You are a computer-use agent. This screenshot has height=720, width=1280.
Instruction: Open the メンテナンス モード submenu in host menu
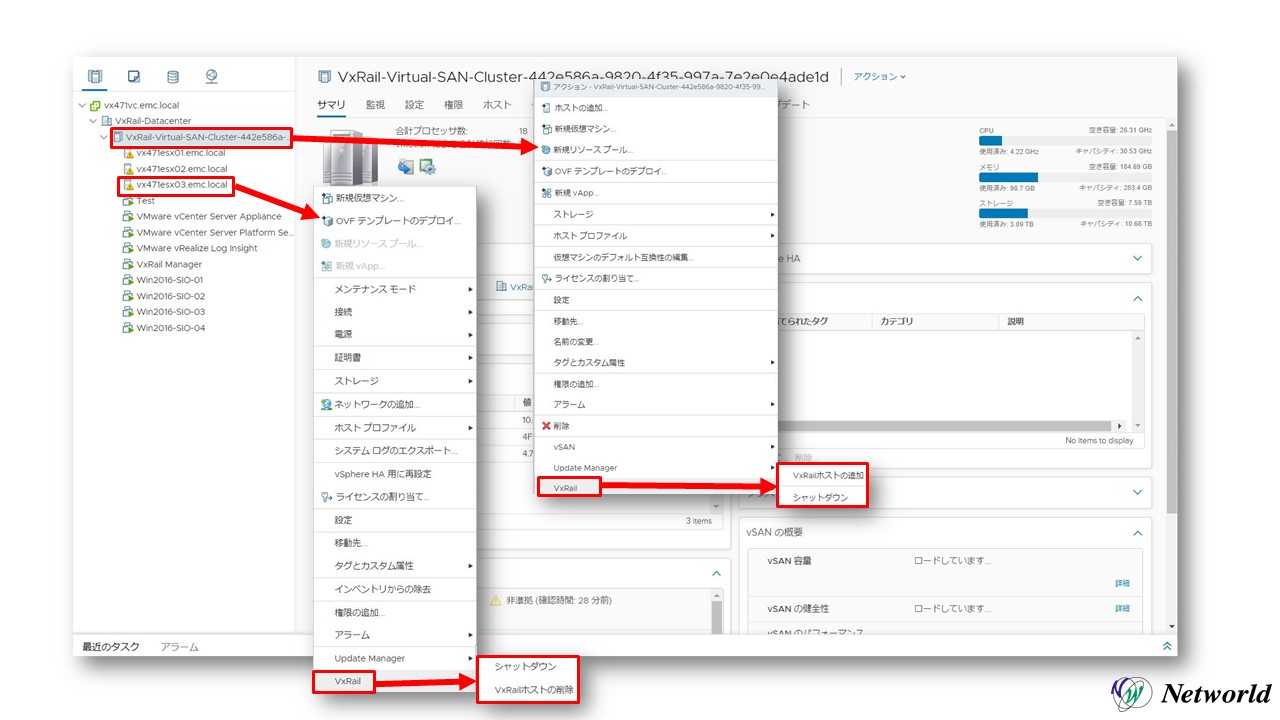[x=395, y=289]
